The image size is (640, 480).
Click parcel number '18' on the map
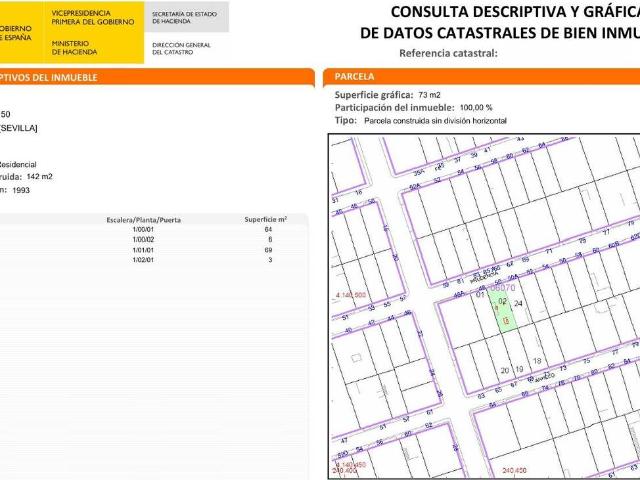pyautogui.click(x=537, y=361)
